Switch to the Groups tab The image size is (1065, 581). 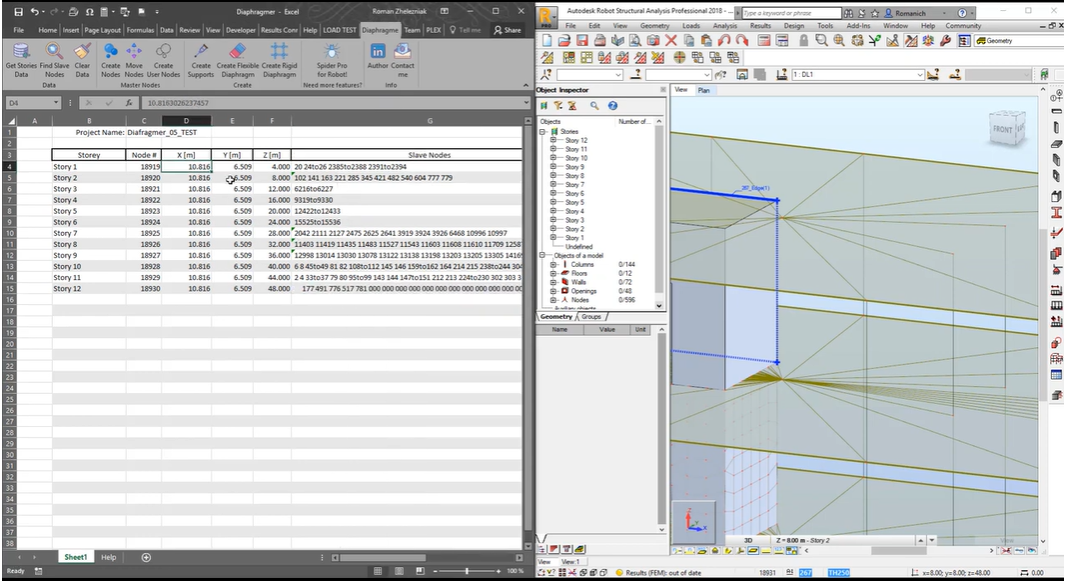592,316
